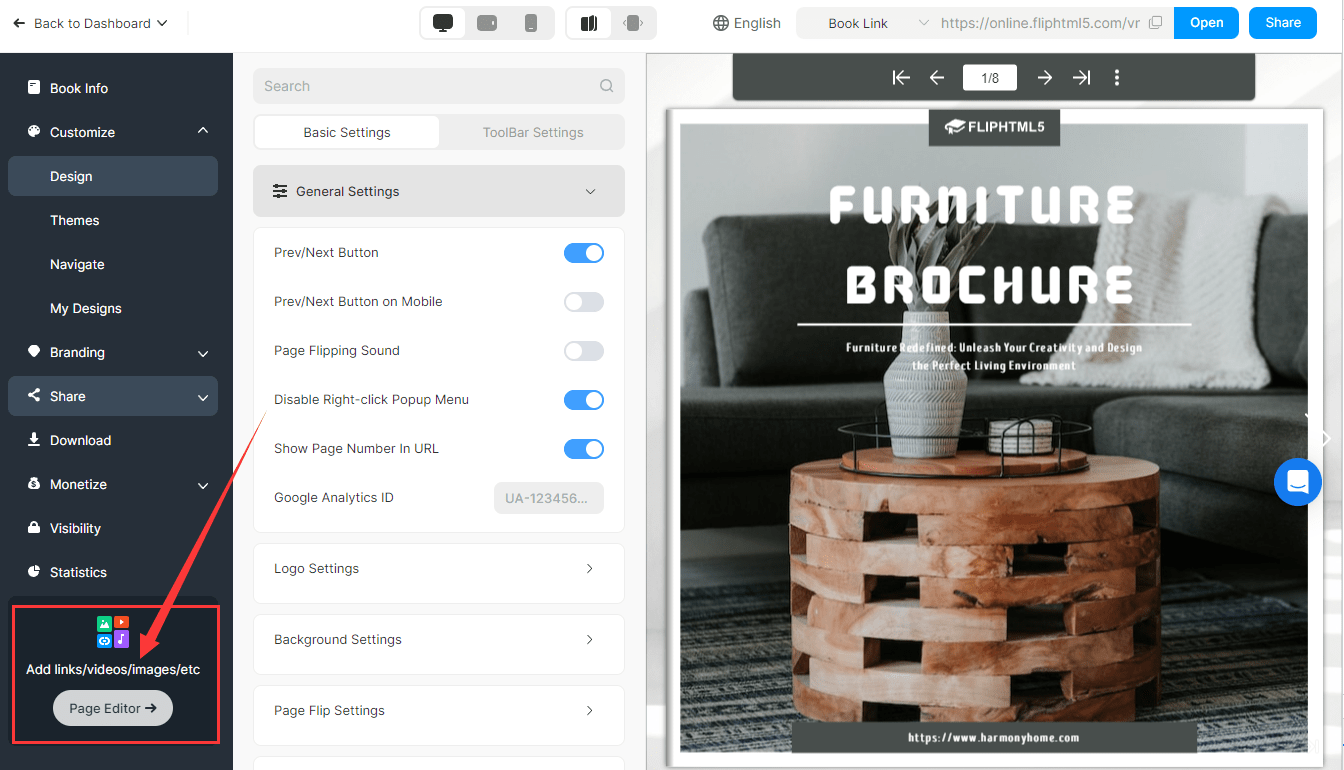The height and width of the screenshot is (770, 1344).
Task: Click the Book Info icon
Action: (34, 88)
